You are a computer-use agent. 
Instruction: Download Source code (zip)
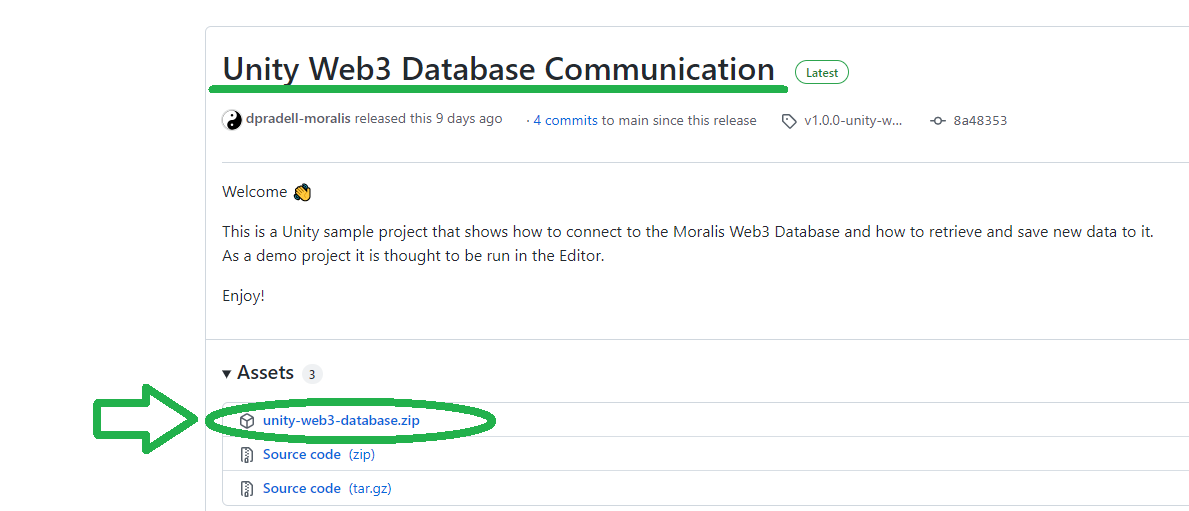pyautogui.click(x=318, y=454)
